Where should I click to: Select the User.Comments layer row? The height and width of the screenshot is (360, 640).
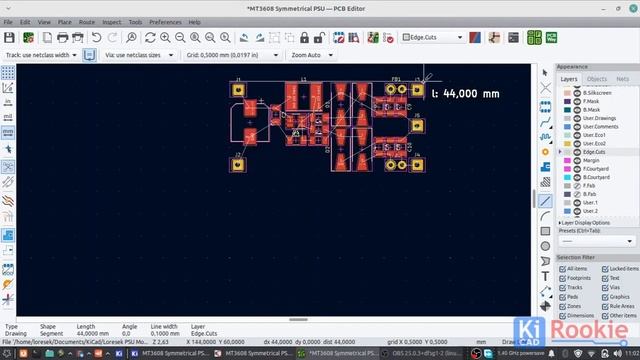point(599,127)
